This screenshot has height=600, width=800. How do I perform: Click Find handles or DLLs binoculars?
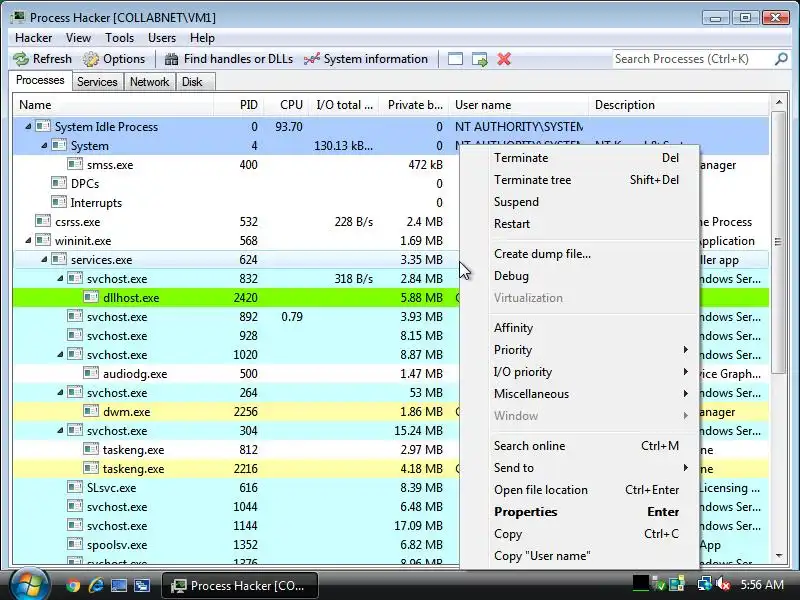pyautogui.click(x=171, y=59)
